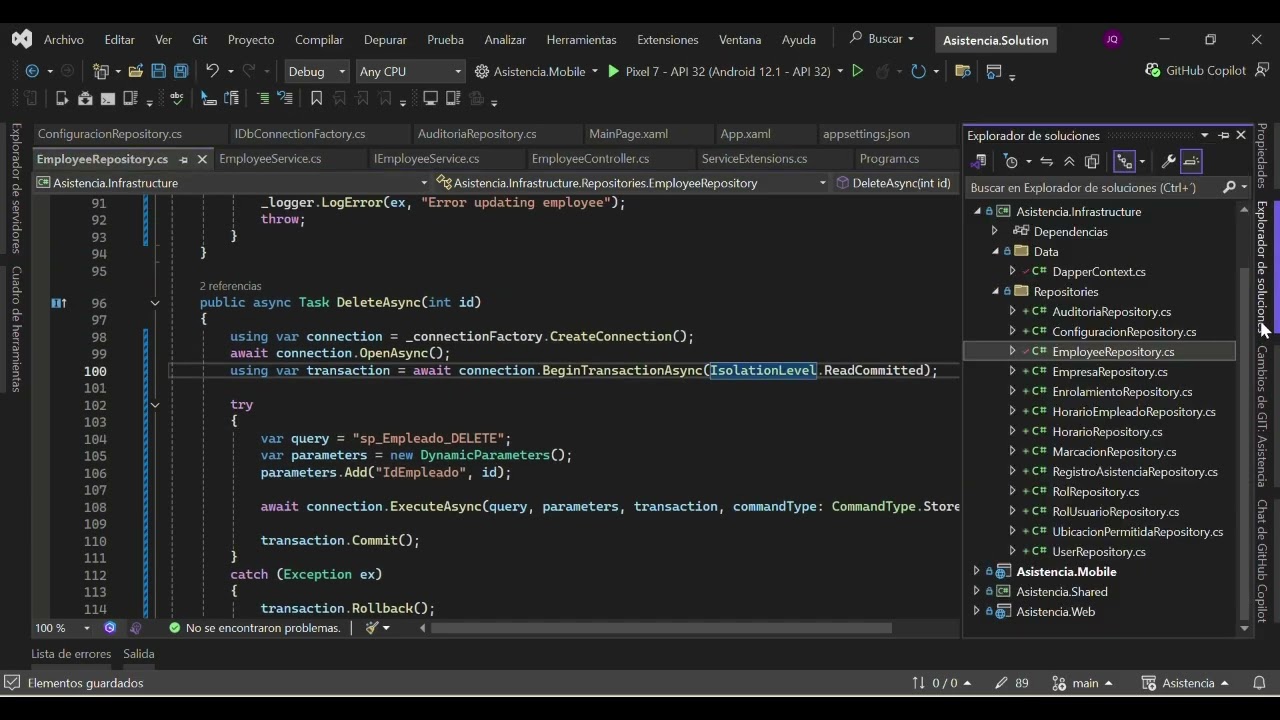
Task: Click the restart/refresh circular arrow icon
Action: click(x=918, y=71)
